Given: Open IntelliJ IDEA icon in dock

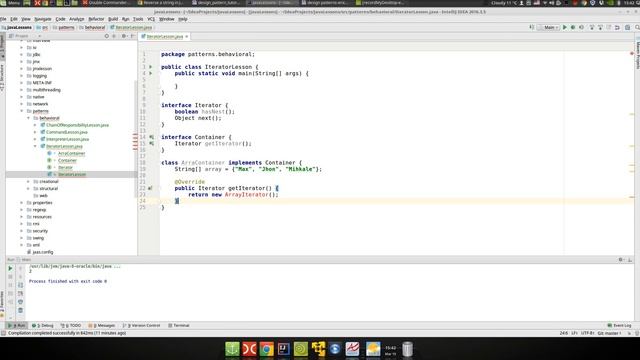Looking at the screenshot, I should tap(284, 349).
